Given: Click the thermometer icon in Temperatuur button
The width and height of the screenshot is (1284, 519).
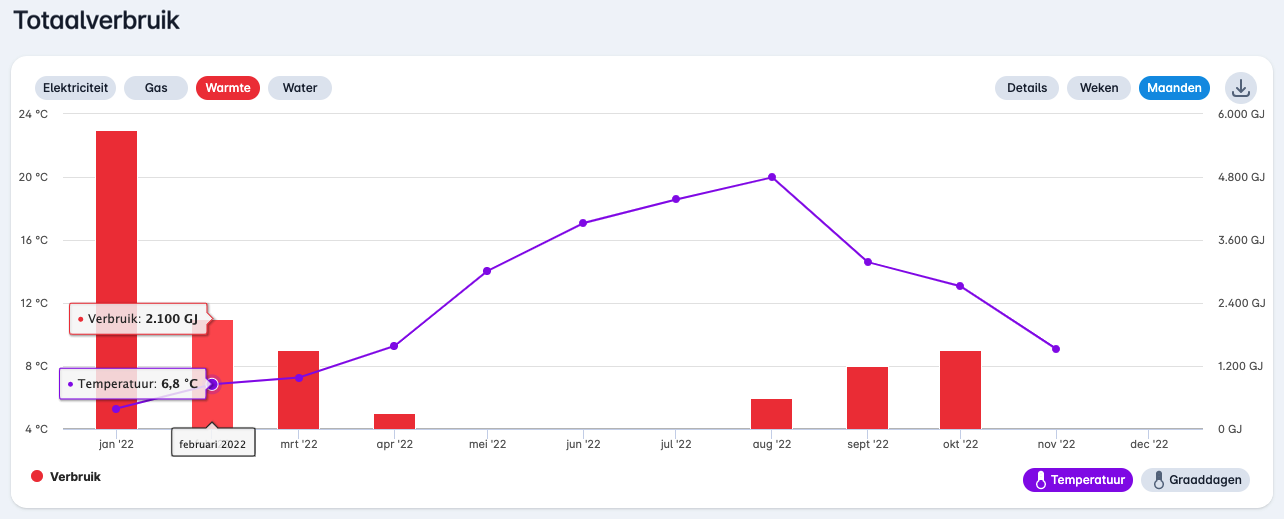Looking at the screenshot, I should [1040, 480].
